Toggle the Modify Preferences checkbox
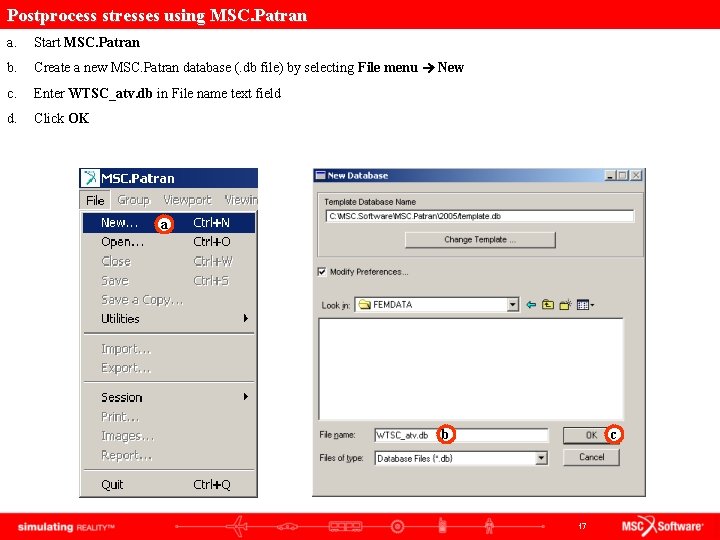The width and height of the screenshot is (720, 540). (x=322, y=272)
